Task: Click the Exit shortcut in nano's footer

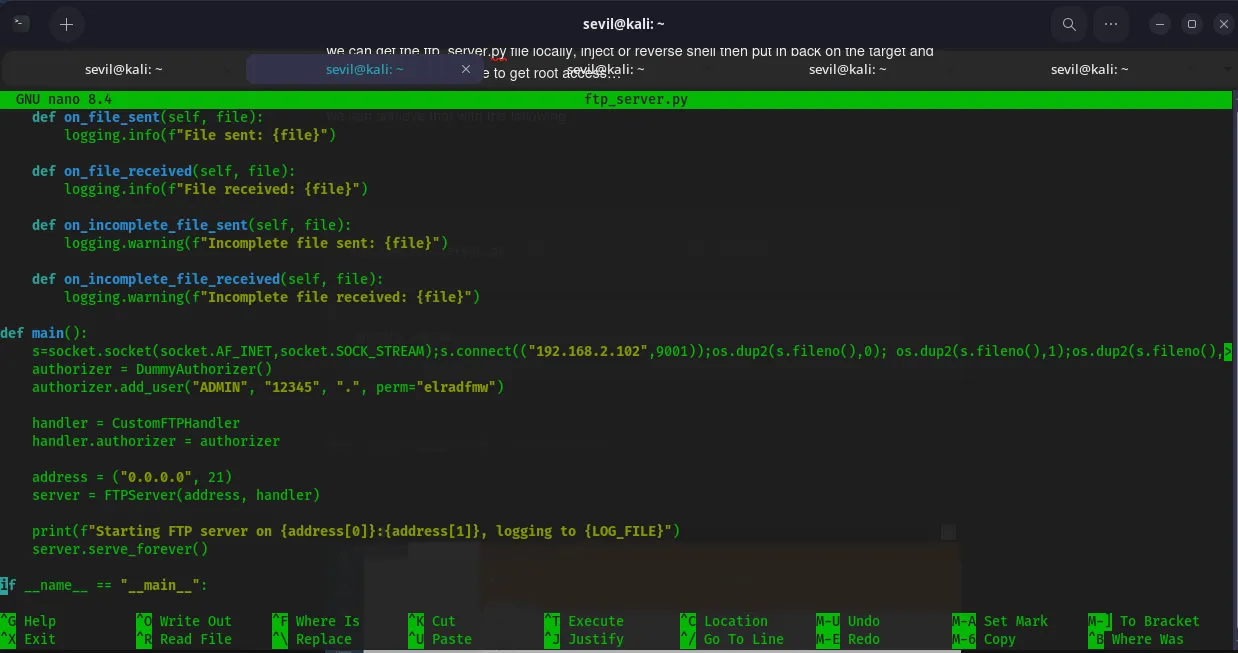Action: click(40, 639)
